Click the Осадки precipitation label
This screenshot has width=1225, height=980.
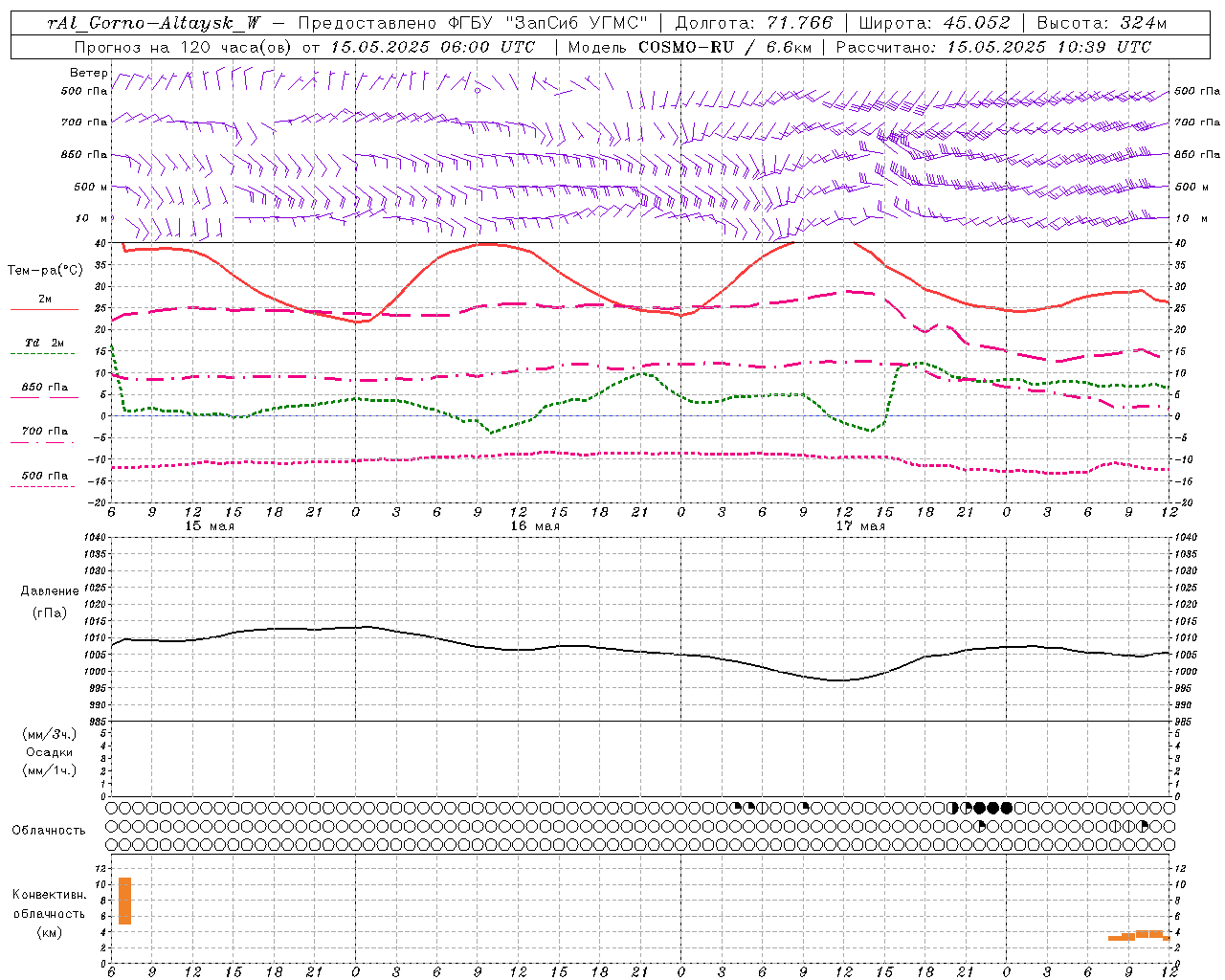pos(50,752)
